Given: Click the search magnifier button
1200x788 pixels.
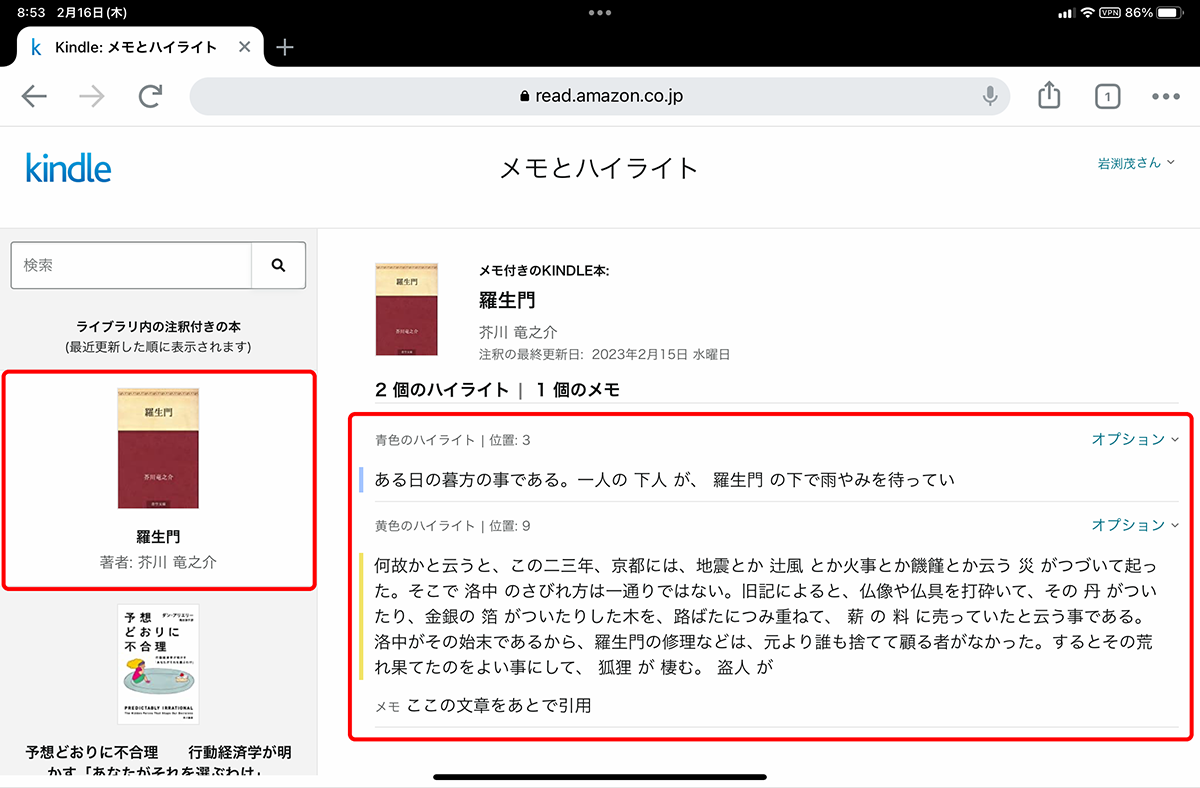Looking at the screenshot, I should 278,265.
